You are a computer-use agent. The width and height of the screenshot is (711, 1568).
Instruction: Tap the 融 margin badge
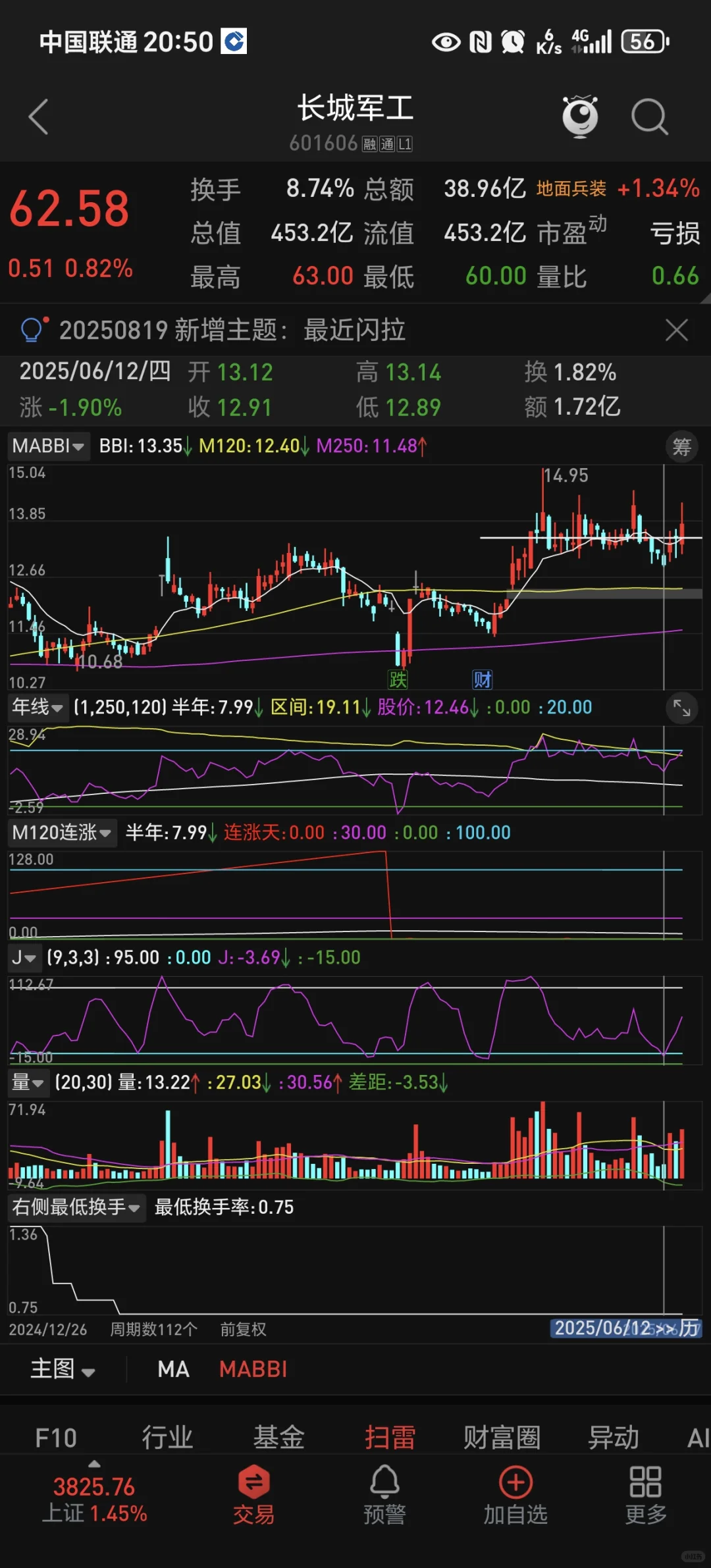pyautogui.click(x=369, y=144)
